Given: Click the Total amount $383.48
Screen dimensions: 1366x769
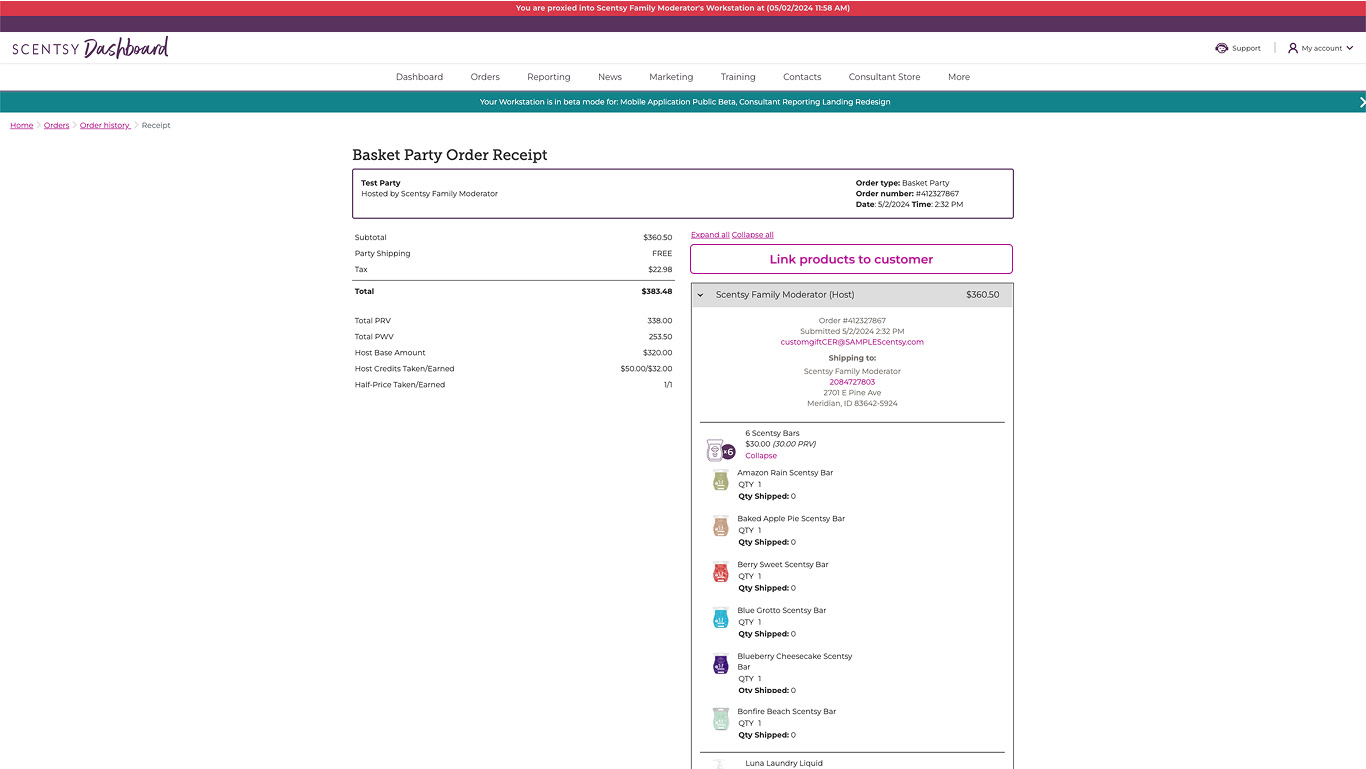Looking at the screenshot, I should pyautogui.click(x=657, y=292).
